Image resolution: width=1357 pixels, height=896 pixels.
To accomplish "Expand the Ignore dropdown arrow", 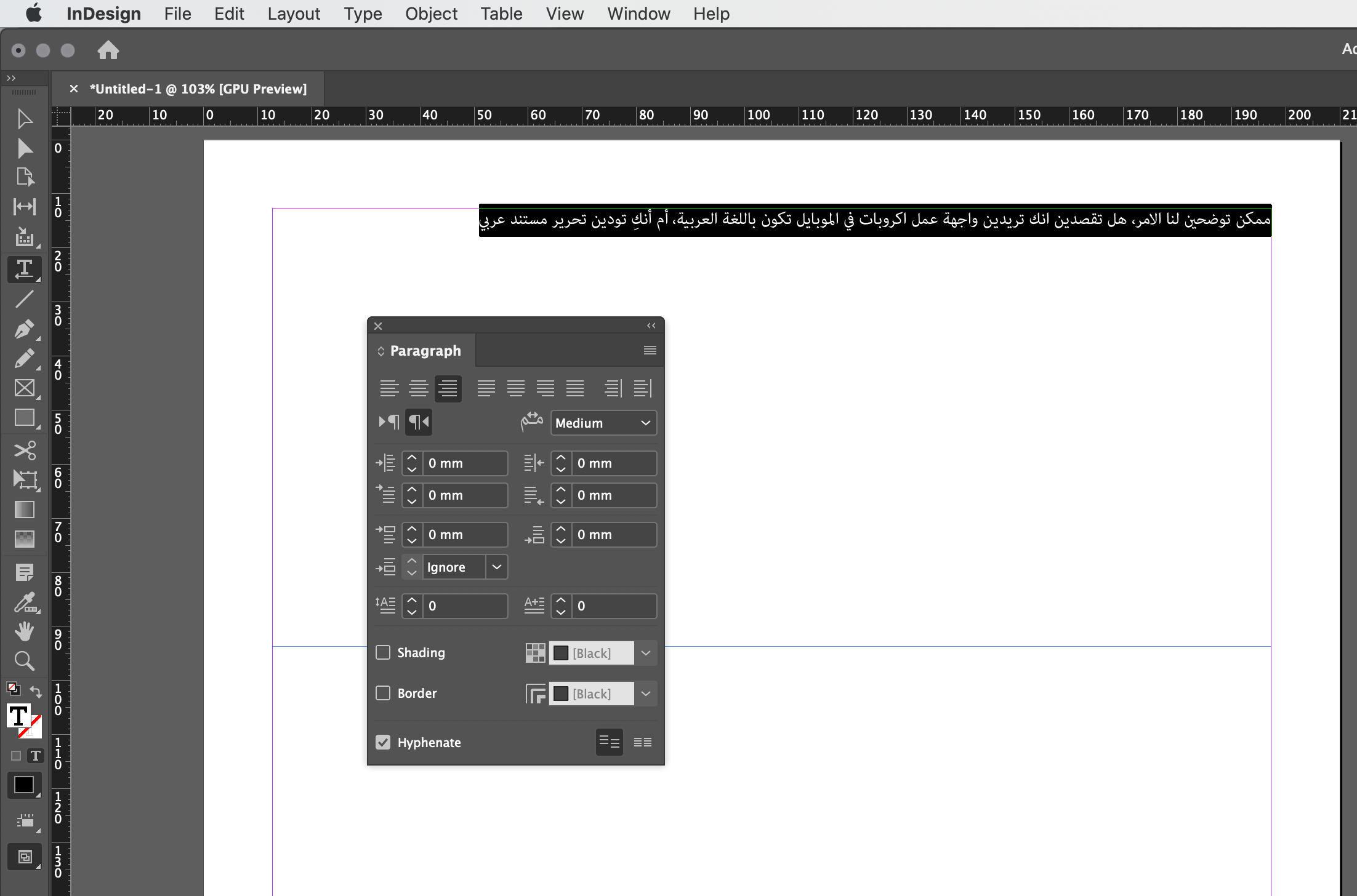I will pos(496,567).
